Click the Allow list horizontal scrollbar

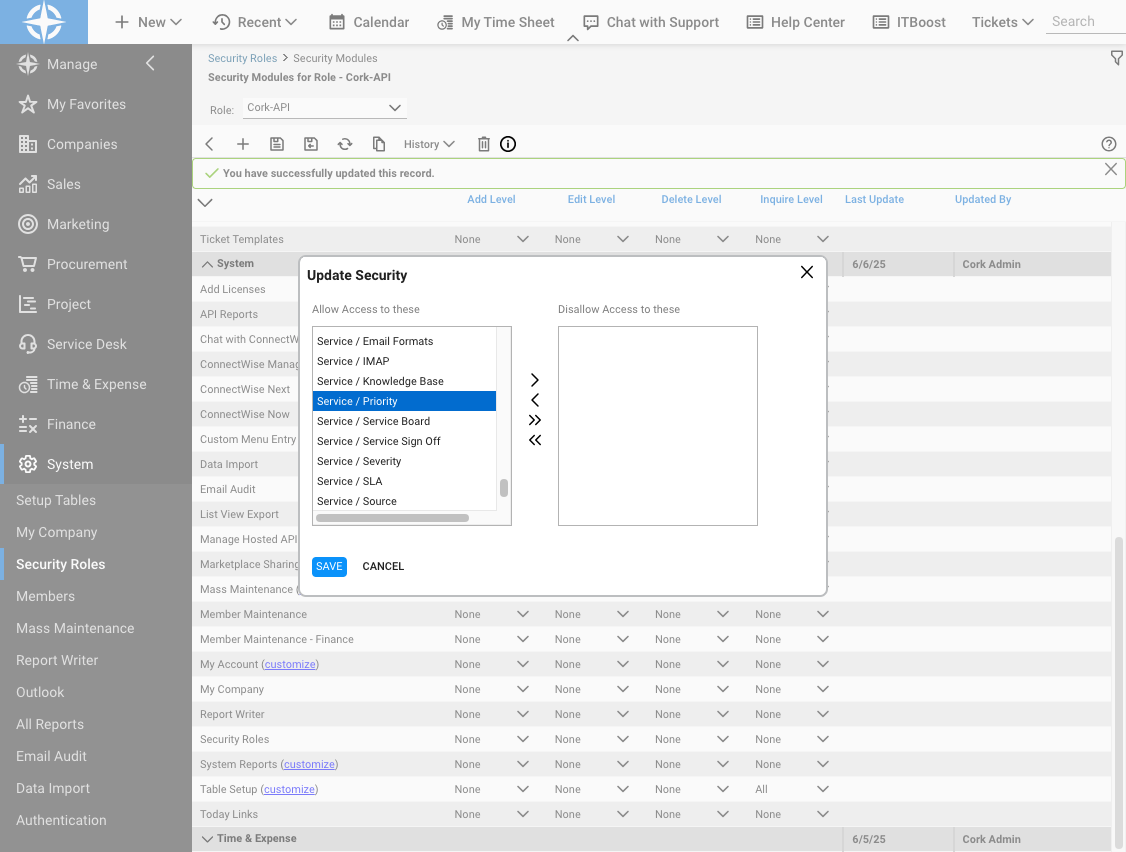tap(392, 518)
